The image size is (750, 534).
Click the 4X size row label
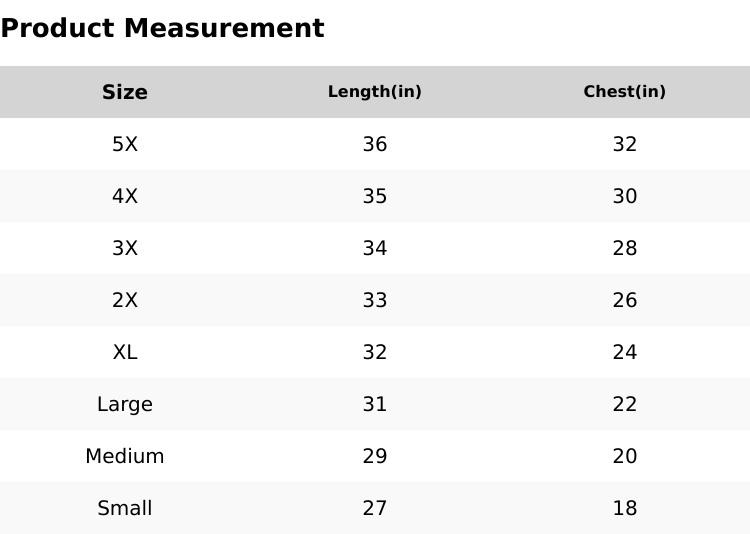pos(125,196)
